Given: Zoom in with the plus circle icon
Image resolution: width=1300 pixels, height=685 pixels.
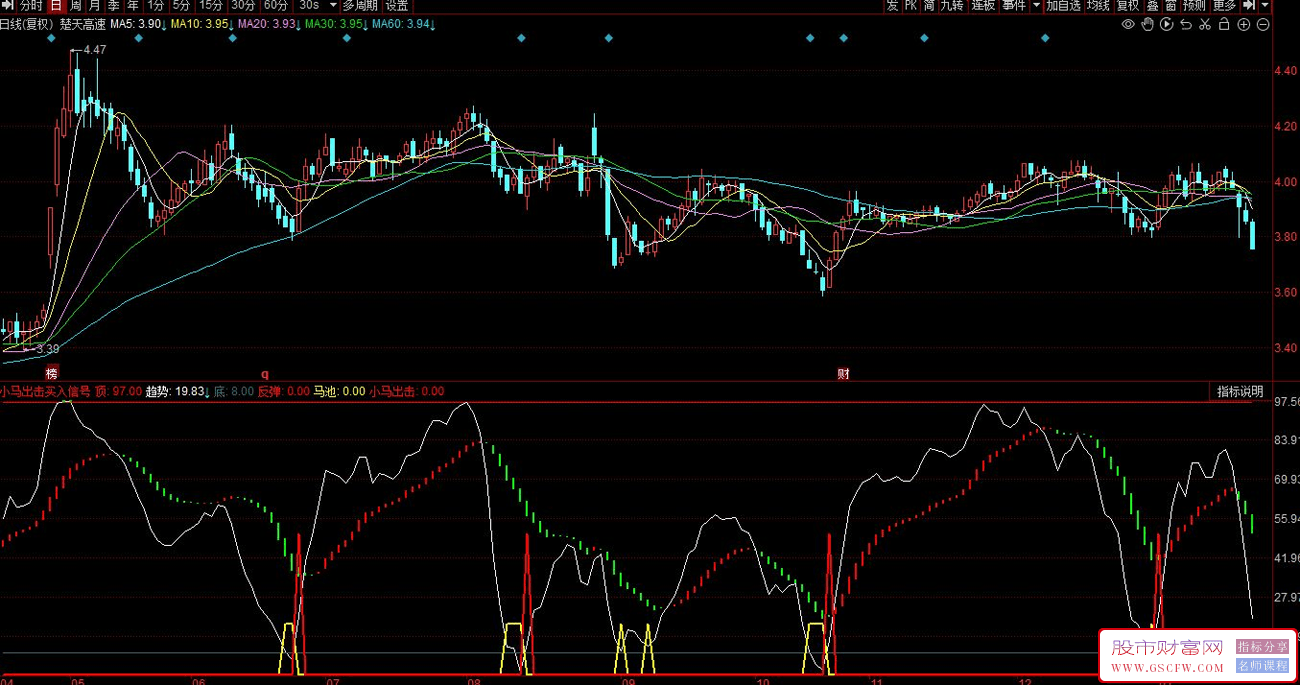Looking at the screenshot, I should pos(1244,24).
